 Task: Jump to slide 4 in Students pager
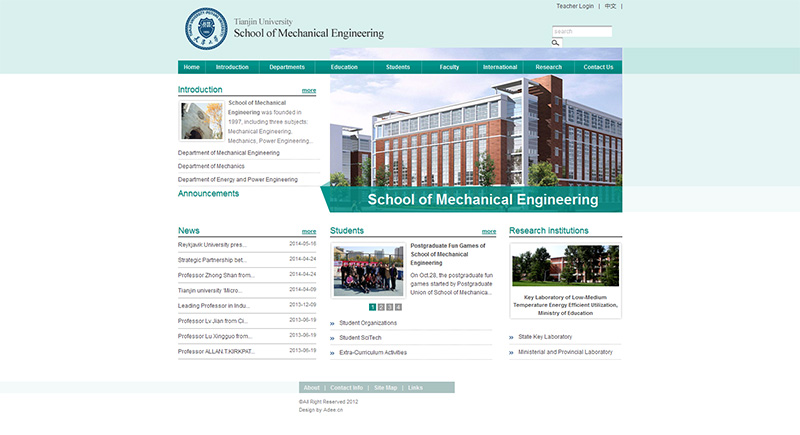[x=398, y=307]
